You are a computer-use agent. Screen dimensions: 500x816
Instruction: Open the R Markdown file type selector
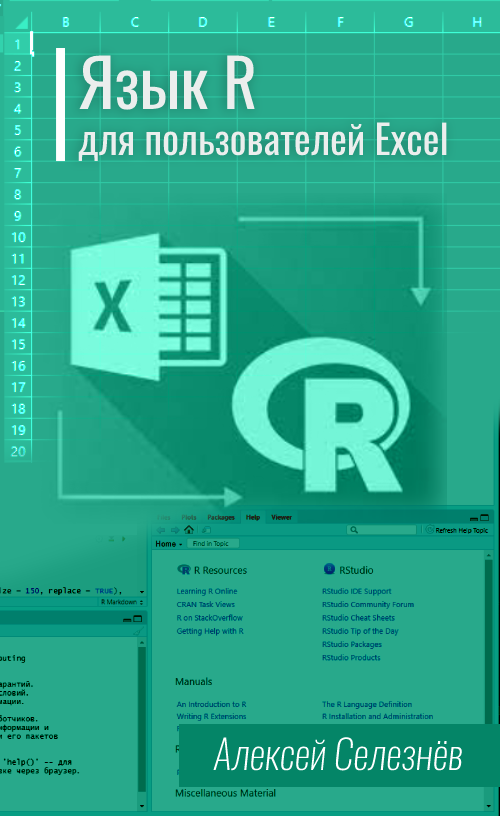pyautogui.click(x=122, y=602)
